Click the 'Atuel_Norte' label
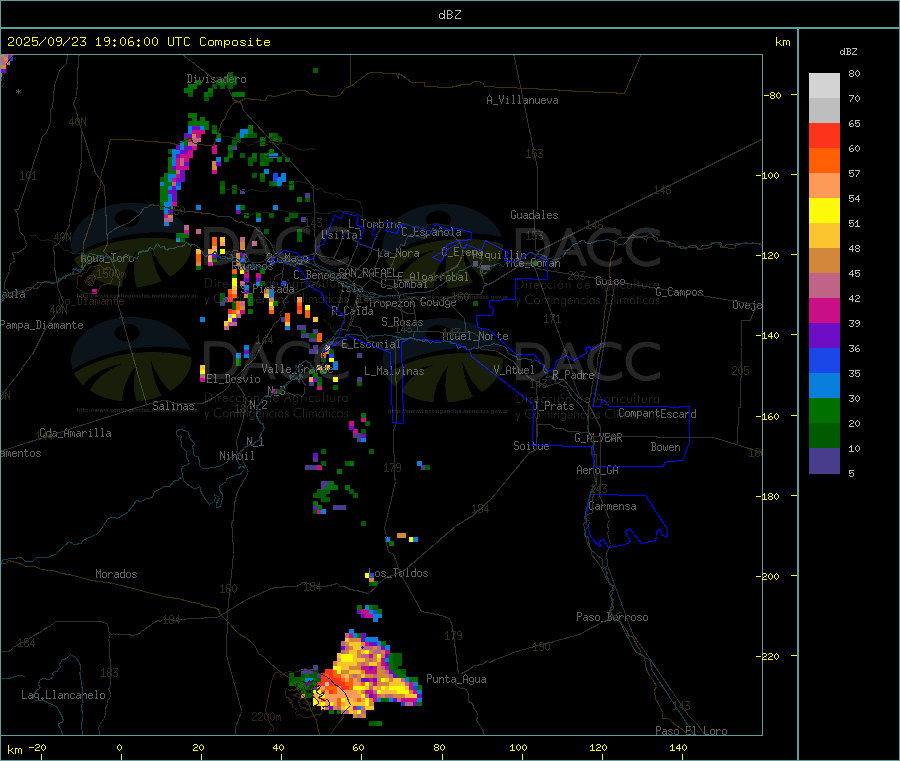900x761 pixels. (x=475, y=336)
